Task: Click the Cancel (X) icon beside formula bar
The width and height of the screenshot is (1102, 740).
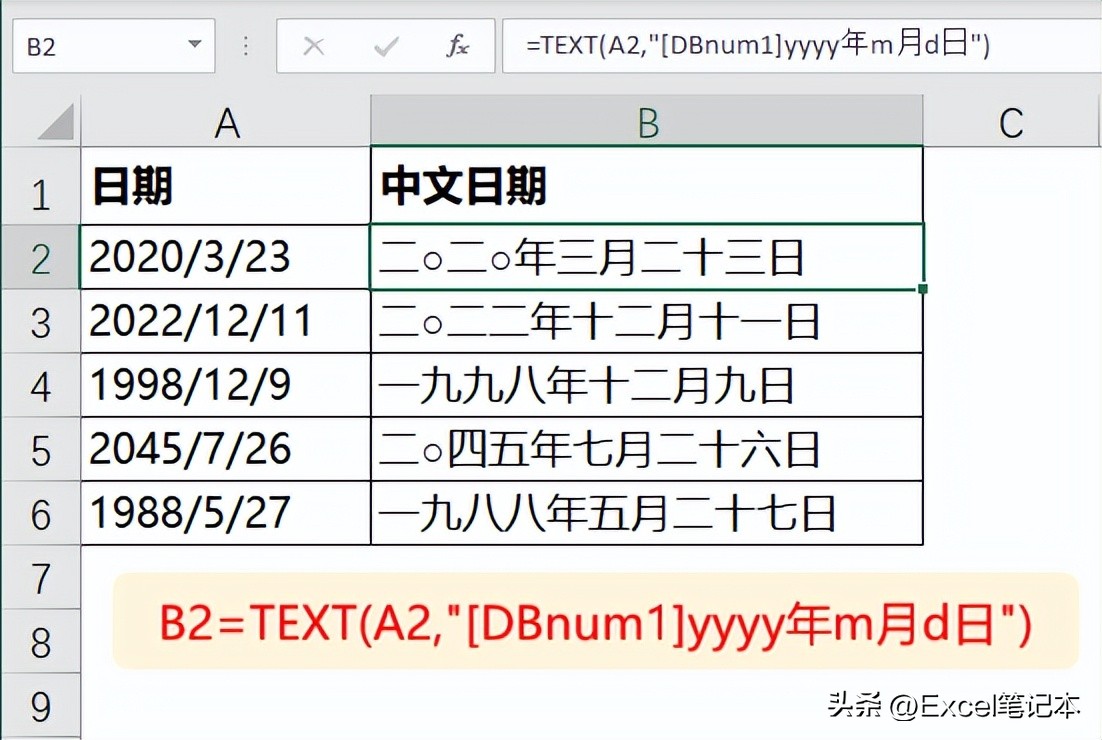Action: click(x=313, y=45)
